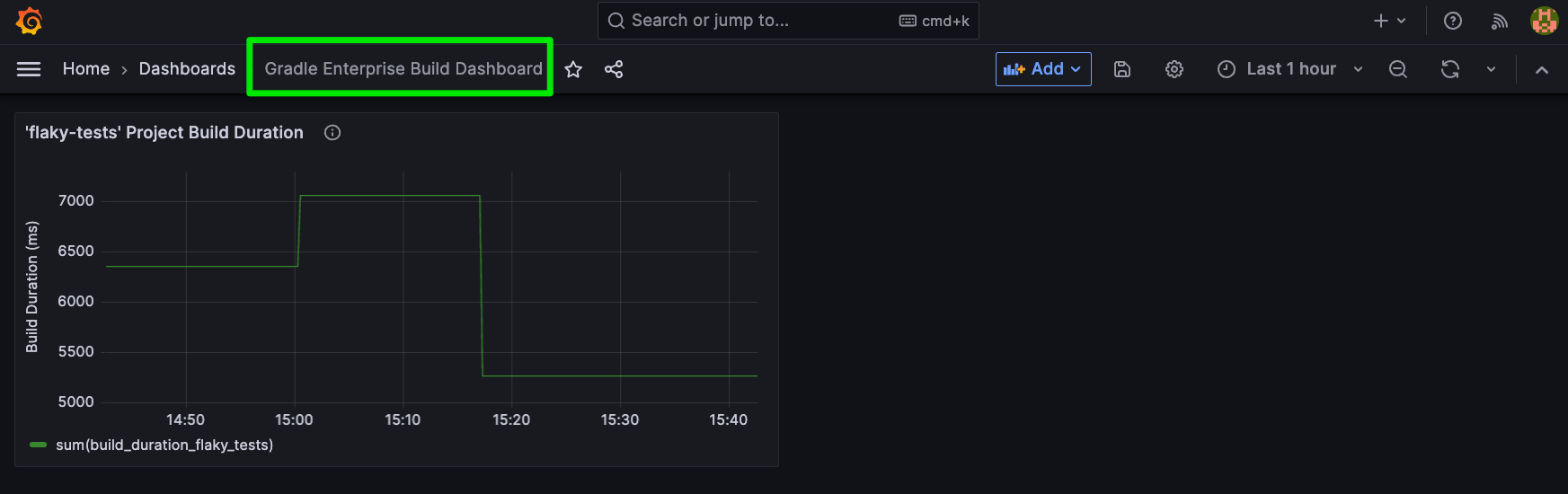Go to Home breadcrumb
This screenshot has height=494, width=1568.
click(86, 69)
